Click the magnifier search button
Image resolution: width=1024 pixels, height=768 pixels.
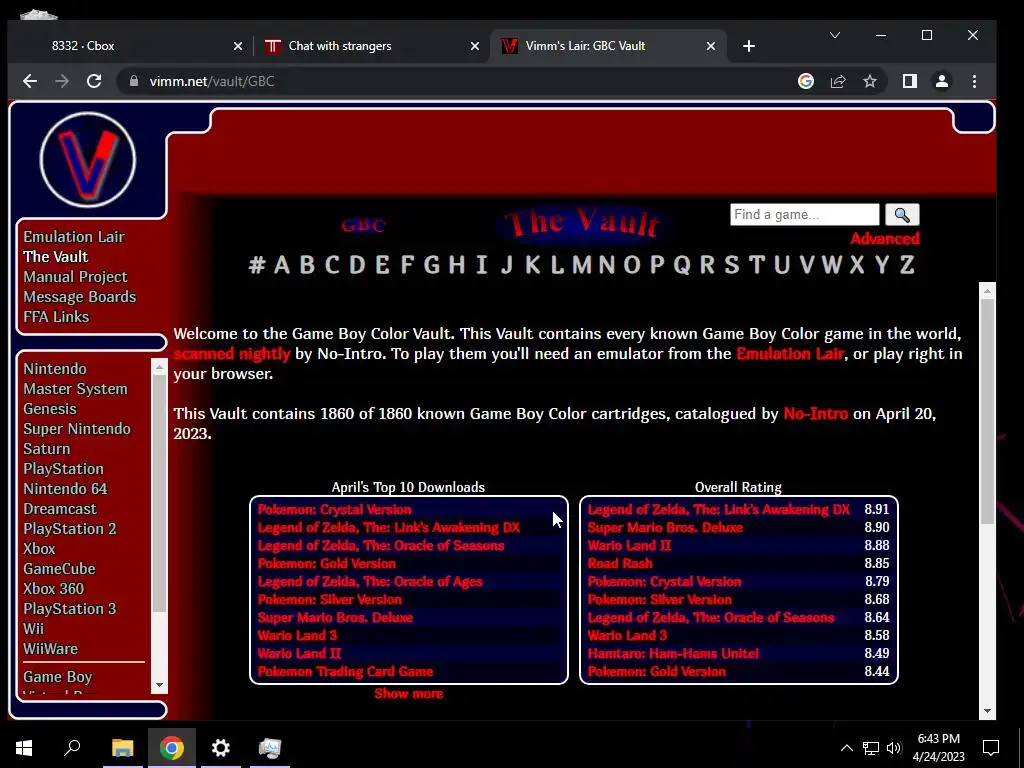click(x=902, y=214)
